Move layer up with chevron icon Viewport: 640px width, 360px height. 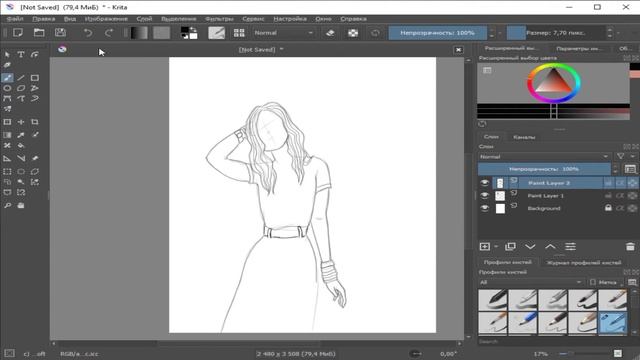click(x=550, y=247)
